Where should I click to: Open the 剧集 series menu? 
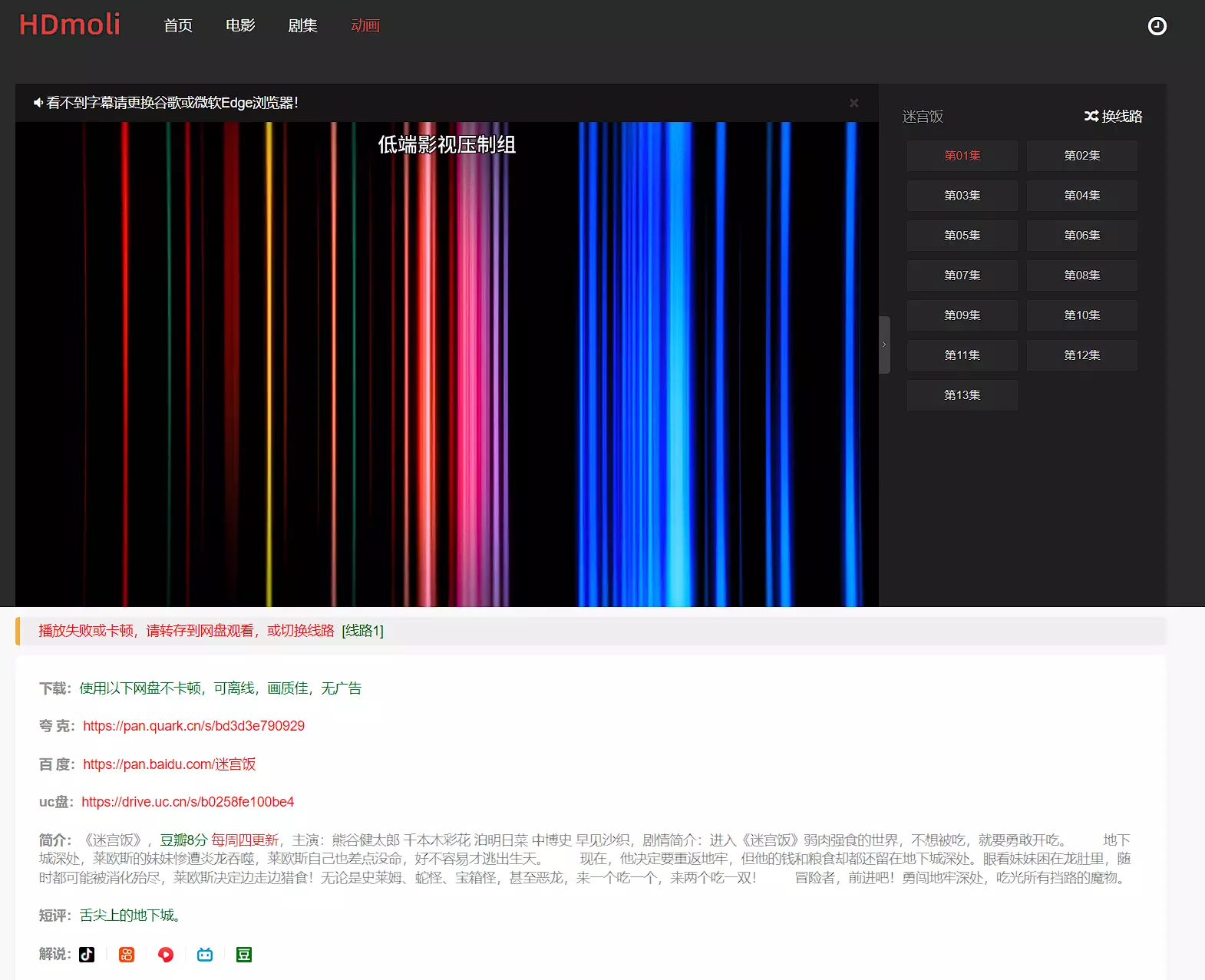302,25
